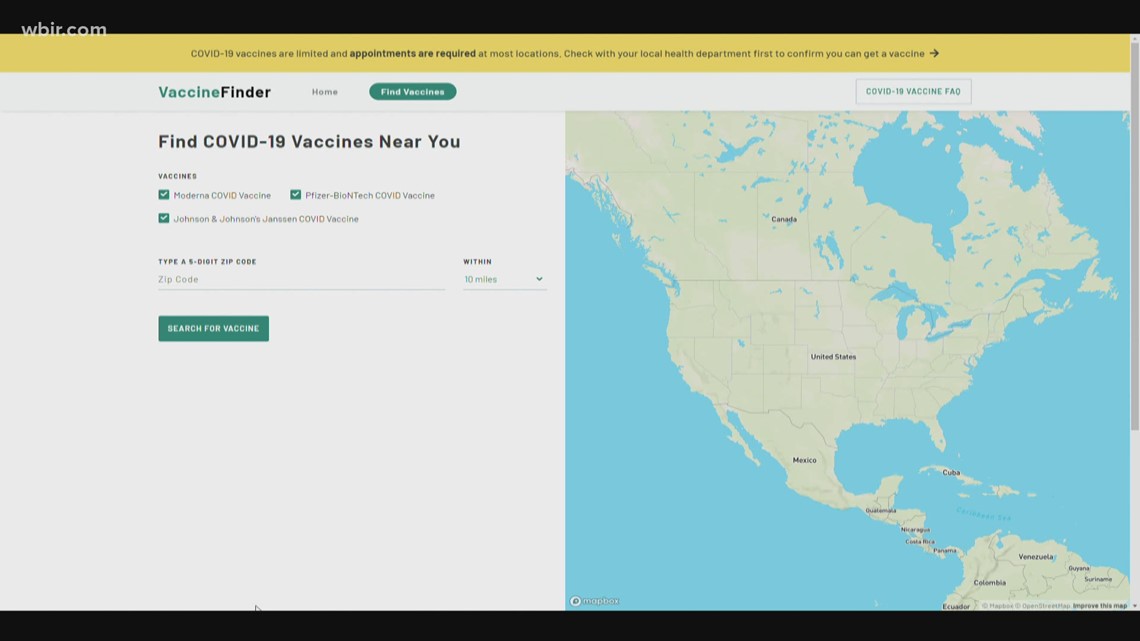This screenshot has height=641, width=1140.
Task: Click the Find COVID-19 Vaccines Near You heading
Action: coord(309,141)
